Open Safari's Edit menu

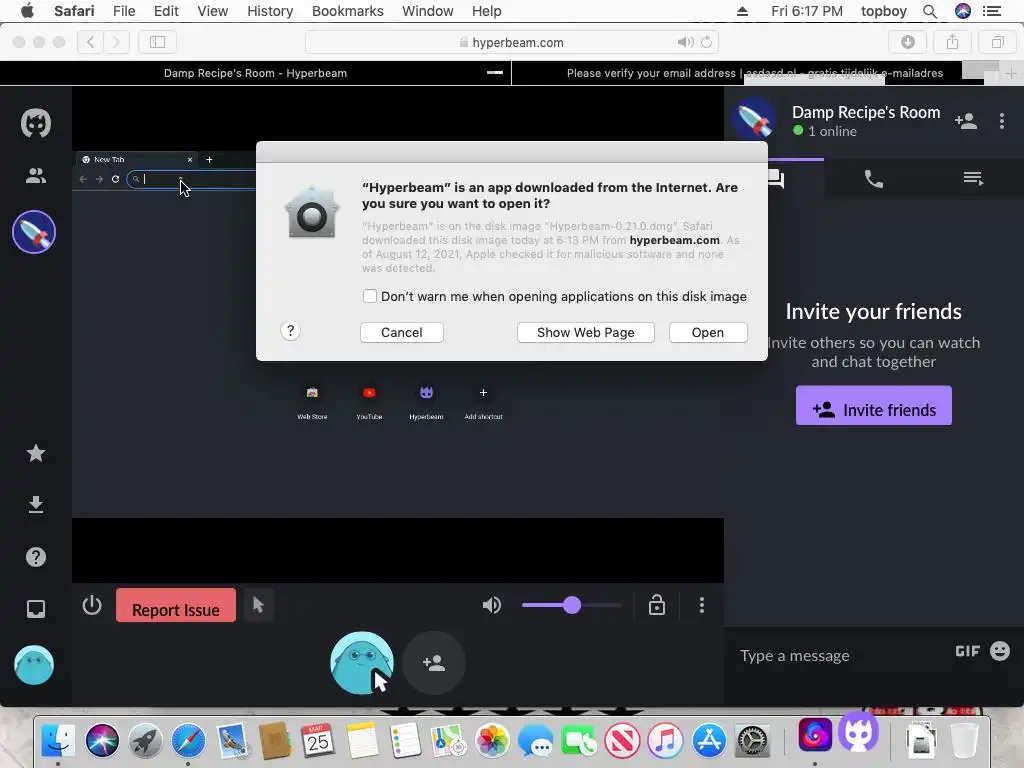pyautogui.click(x=166, y=11)
